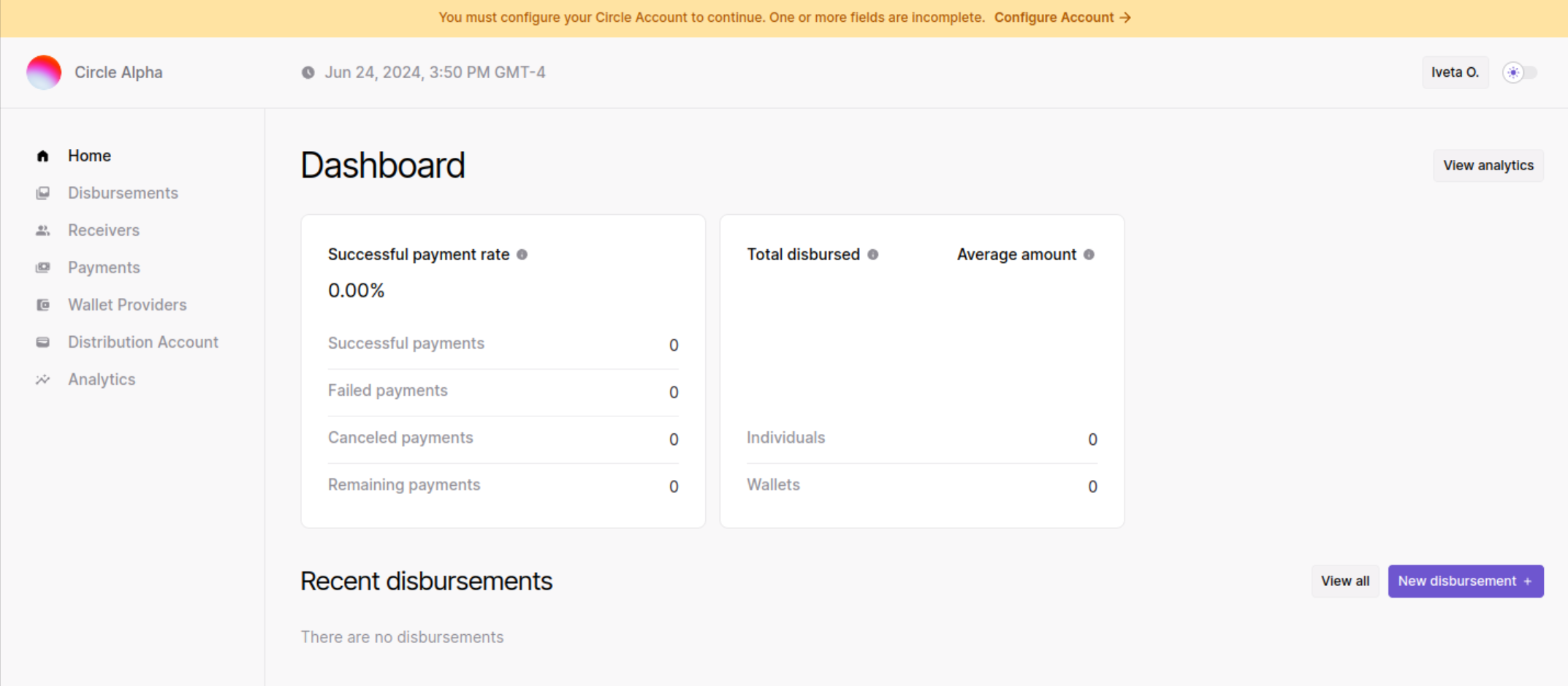Screen dimensions: 1568x686
Task: Open the Payments menu item
Action: pyautogui.click(x=104, y=267)
